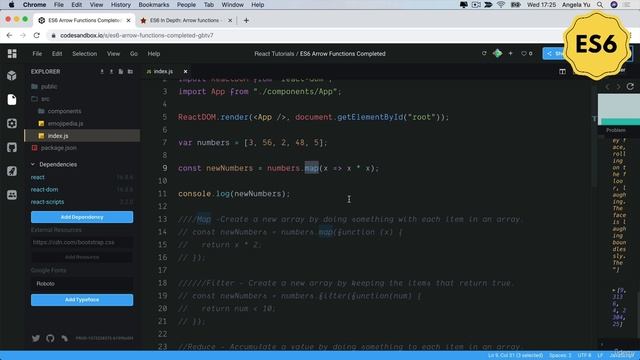This screenshot has height=360, width=640.
Task: Click the green diamond preferences icon in header
Action: pyautogui.click(x=497, y=53)
